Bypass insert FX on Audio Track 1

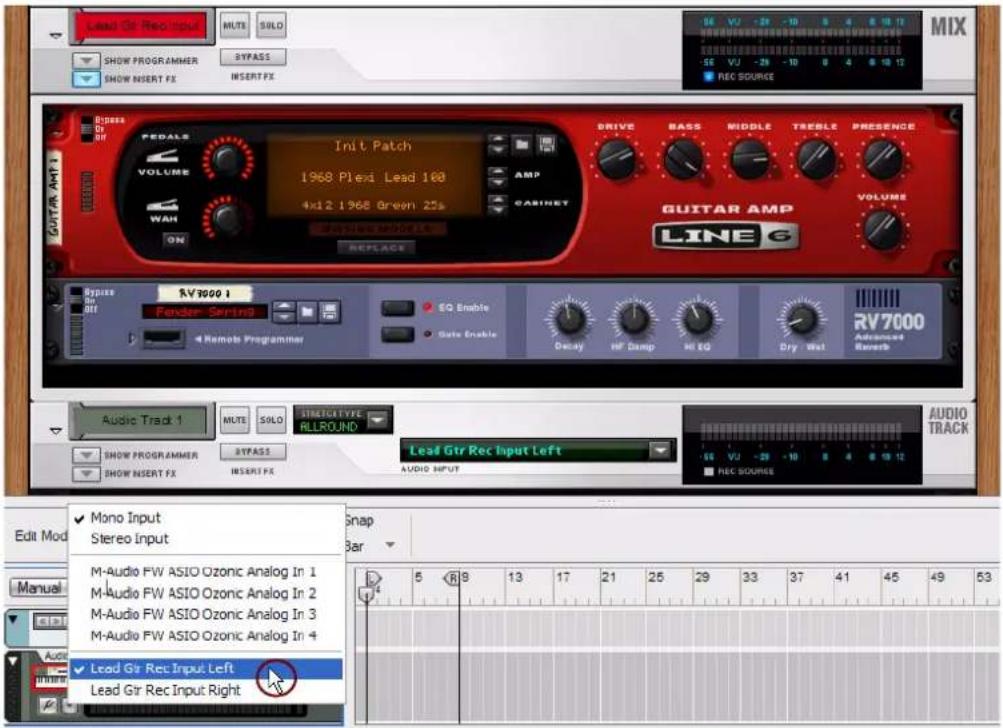[253, 452]
